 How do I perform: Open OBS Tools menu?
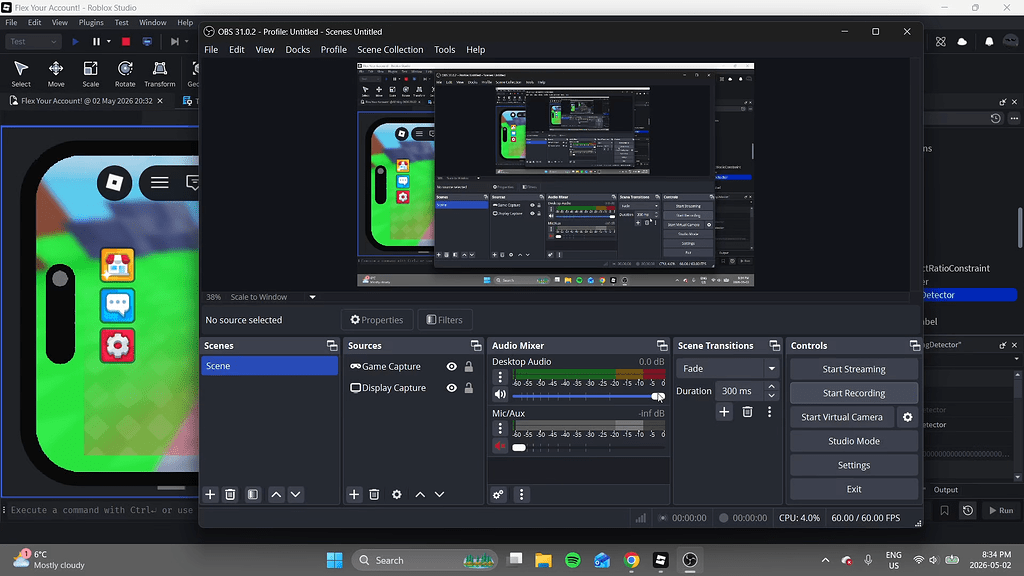pyautogui.click(x=444, y=50)
